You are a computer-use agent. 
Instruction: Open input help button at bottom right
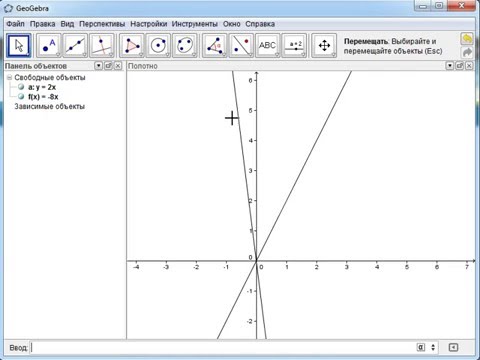click(x=453, y=347)
